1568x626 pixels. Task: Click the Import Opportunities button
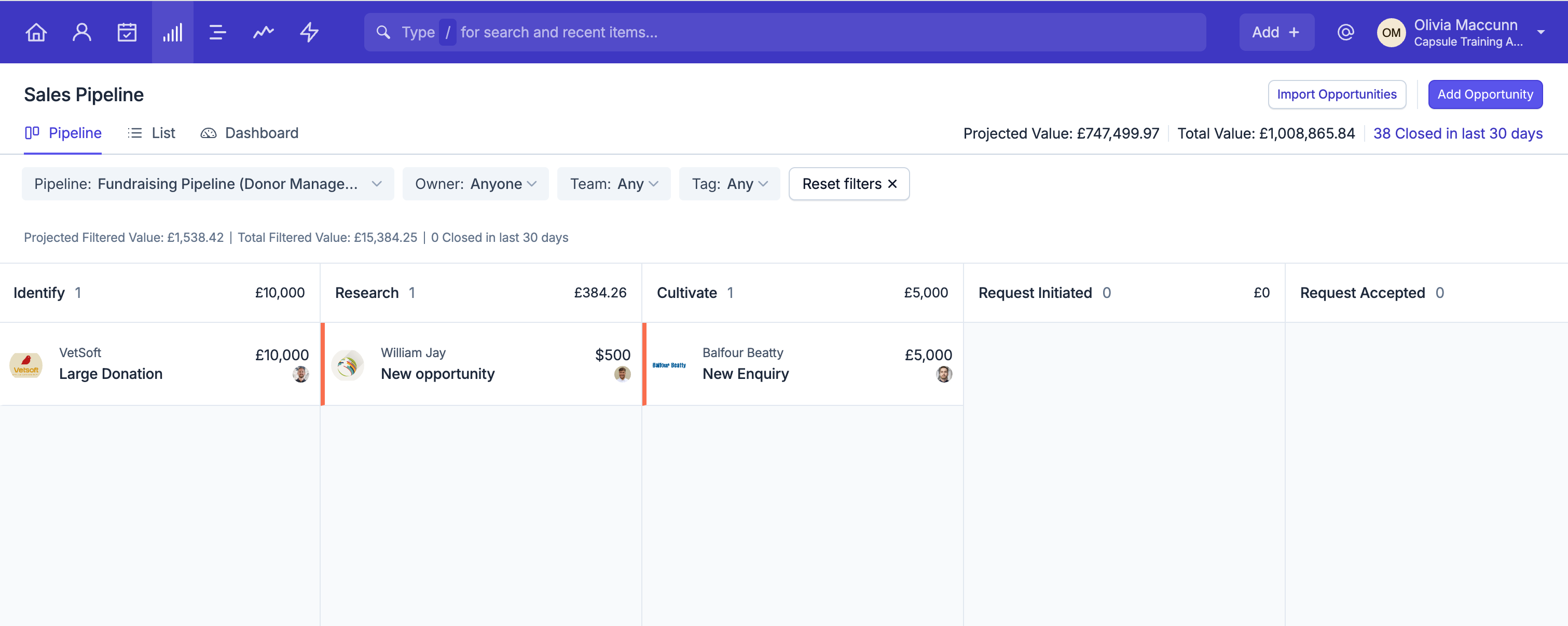(x=1337, y=94)
